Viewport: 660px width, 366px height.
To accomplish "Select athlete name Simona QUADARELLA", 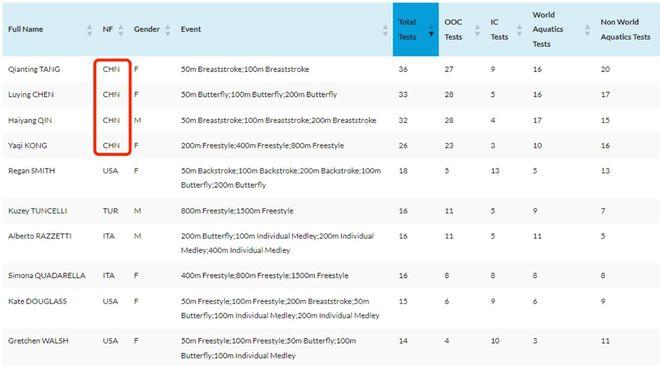I will [47, 276].
